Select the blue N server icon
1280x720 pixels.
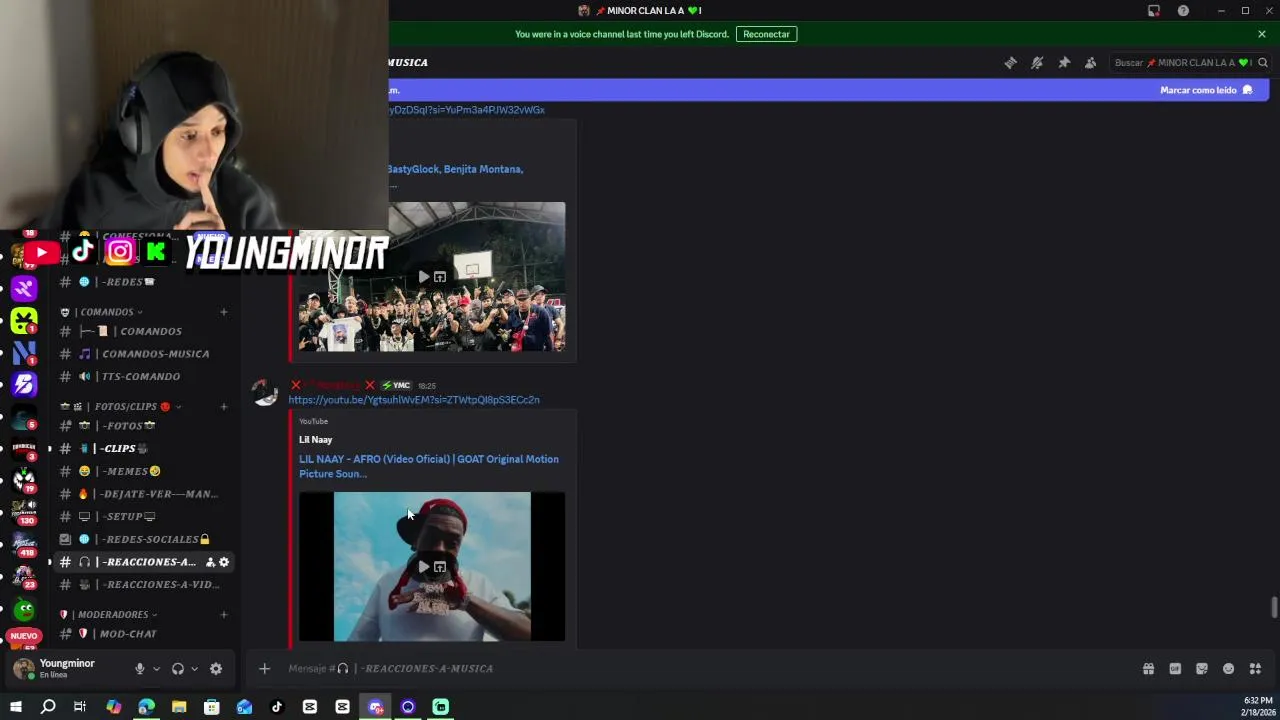[24, 352]
